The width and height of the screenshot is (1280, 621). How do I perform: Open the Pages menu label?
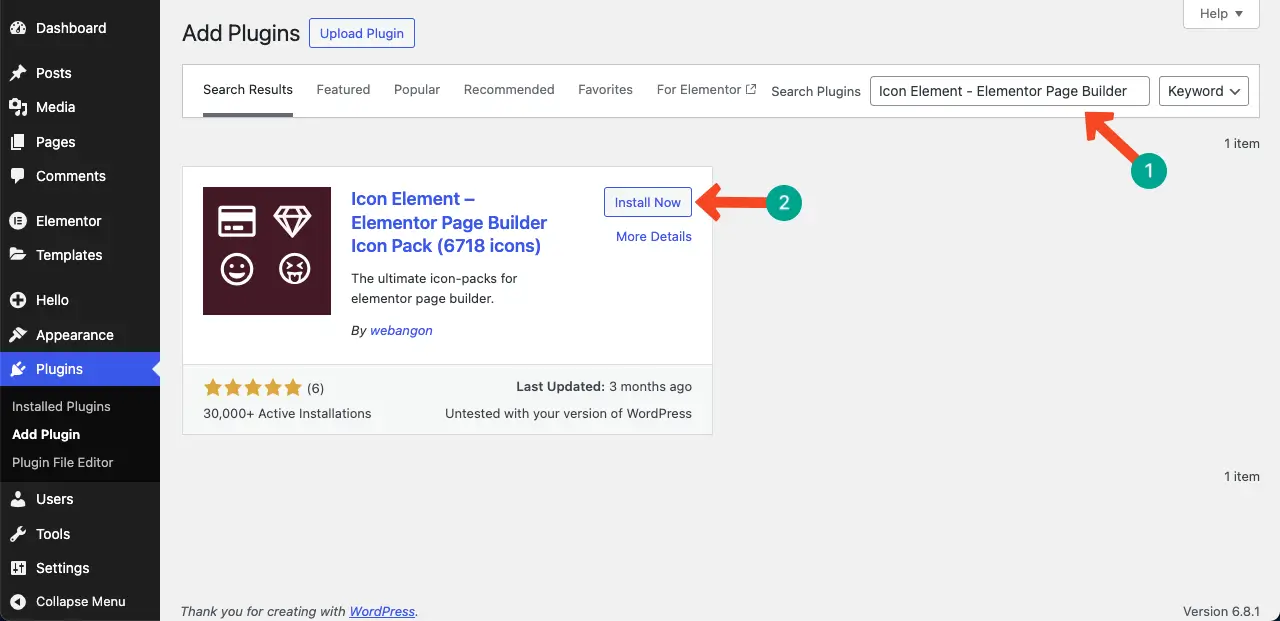tap(56, 142)
